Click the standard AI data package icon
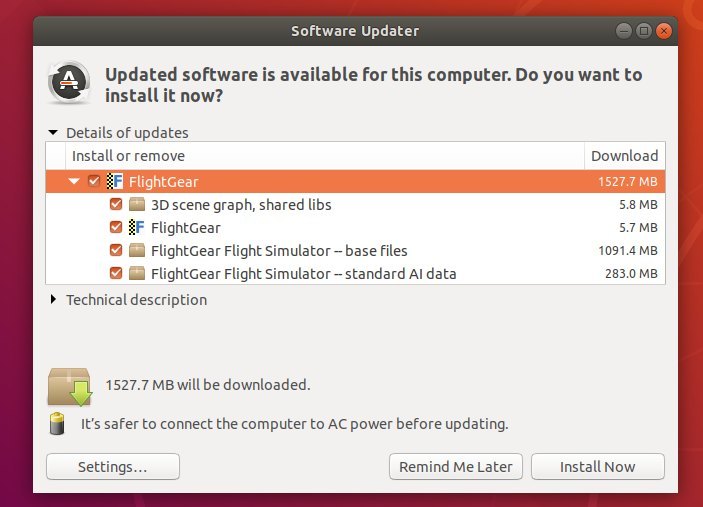Screen dimensions: 703x507 click(137, 273)
